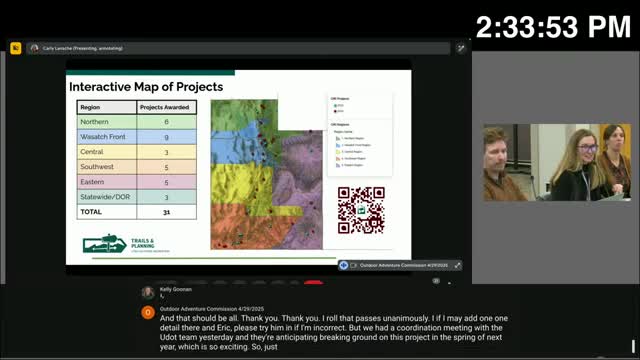Click the Eastern Region legend item

(x=349, y=165)
